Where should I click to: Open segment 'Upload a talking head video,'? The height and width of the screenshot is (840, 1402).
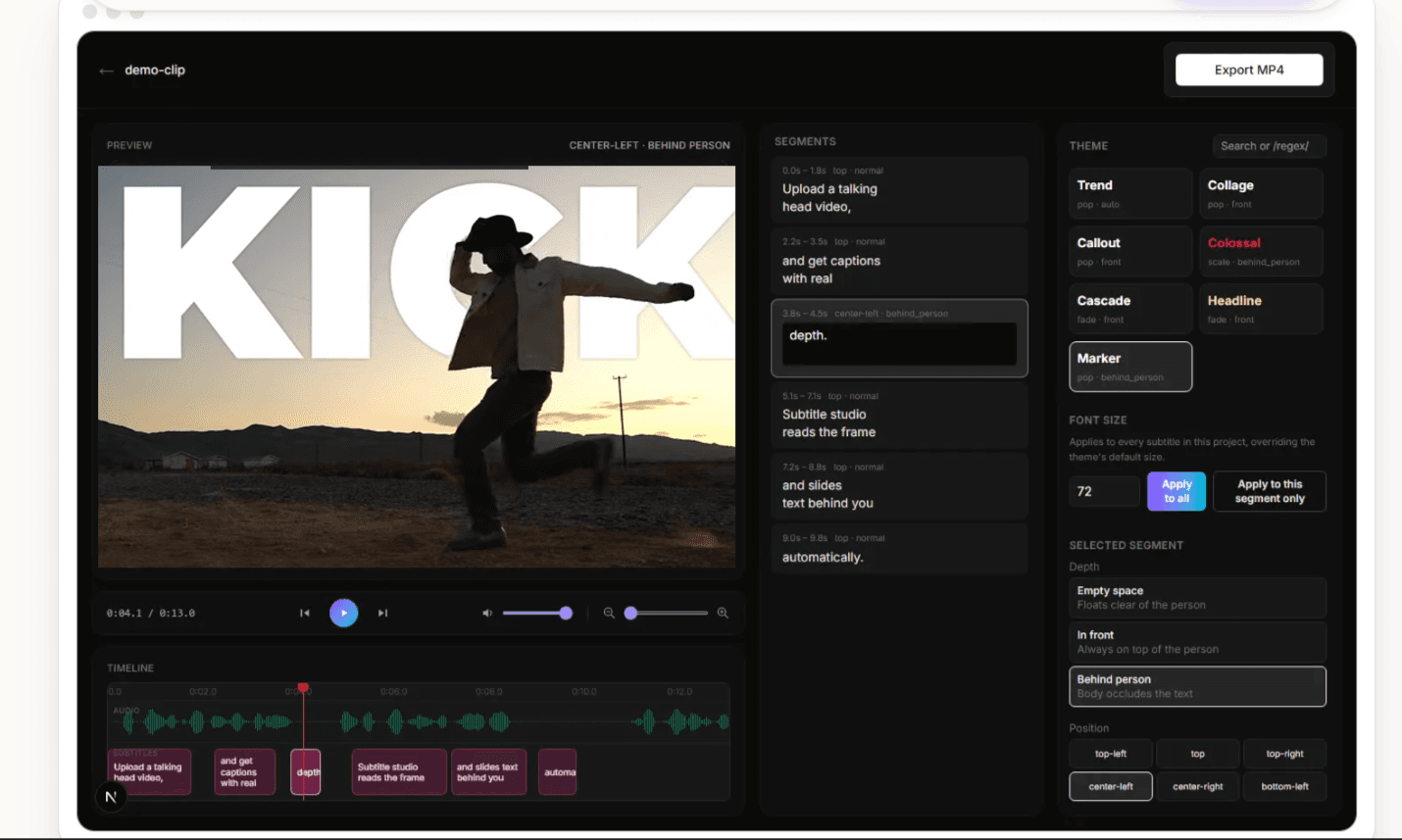point(899,190)
